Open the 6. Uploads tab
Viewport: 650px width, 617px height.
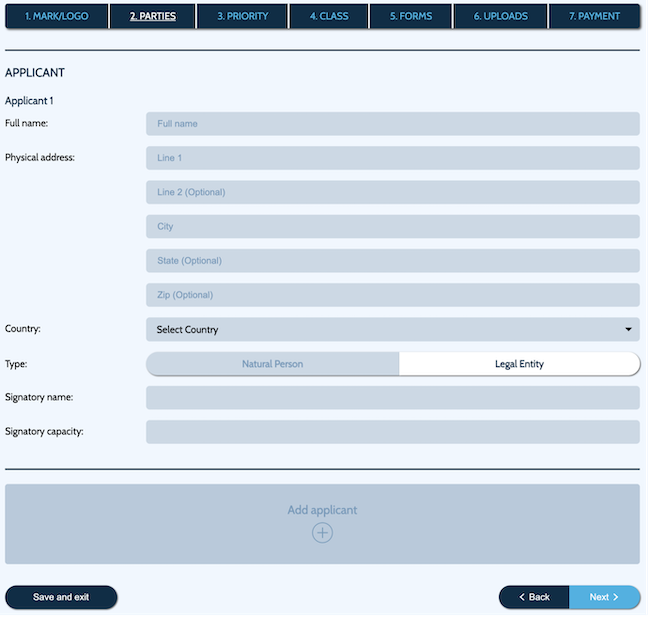(500, 16)
